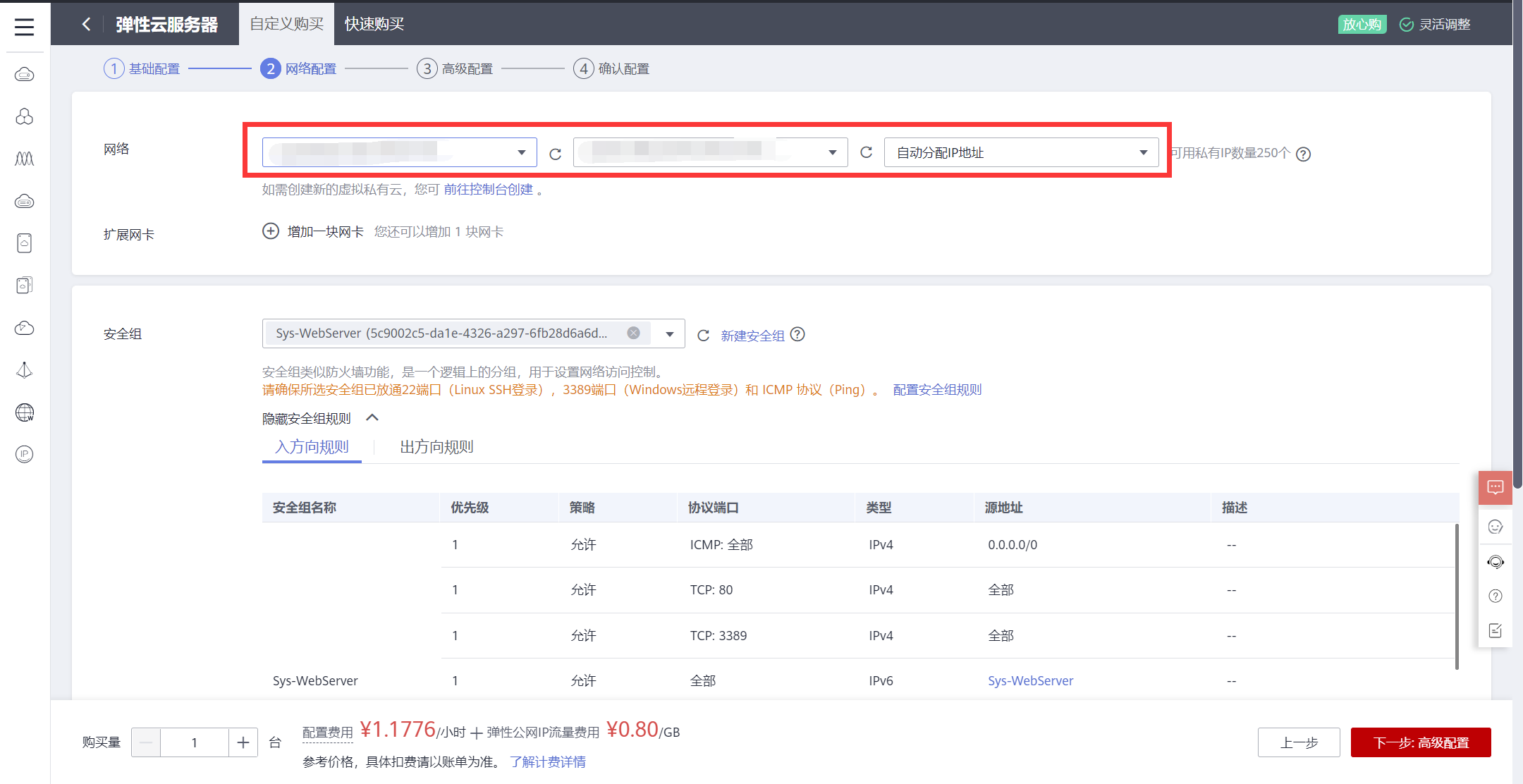
Task: Open the auto scaling wave icon in the sidebar
Action: 25,159
